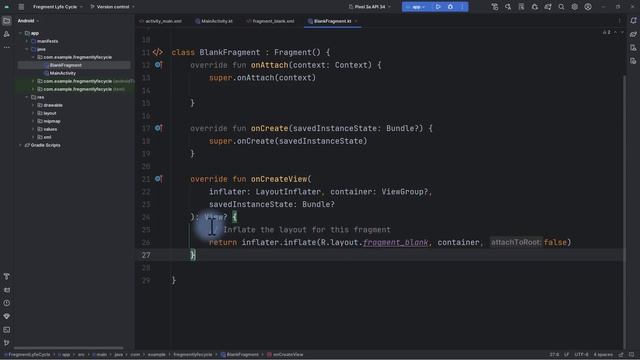Click FragmentLyfeCycle breadcrumb root

pyautogui.click(x=27, y=355)
